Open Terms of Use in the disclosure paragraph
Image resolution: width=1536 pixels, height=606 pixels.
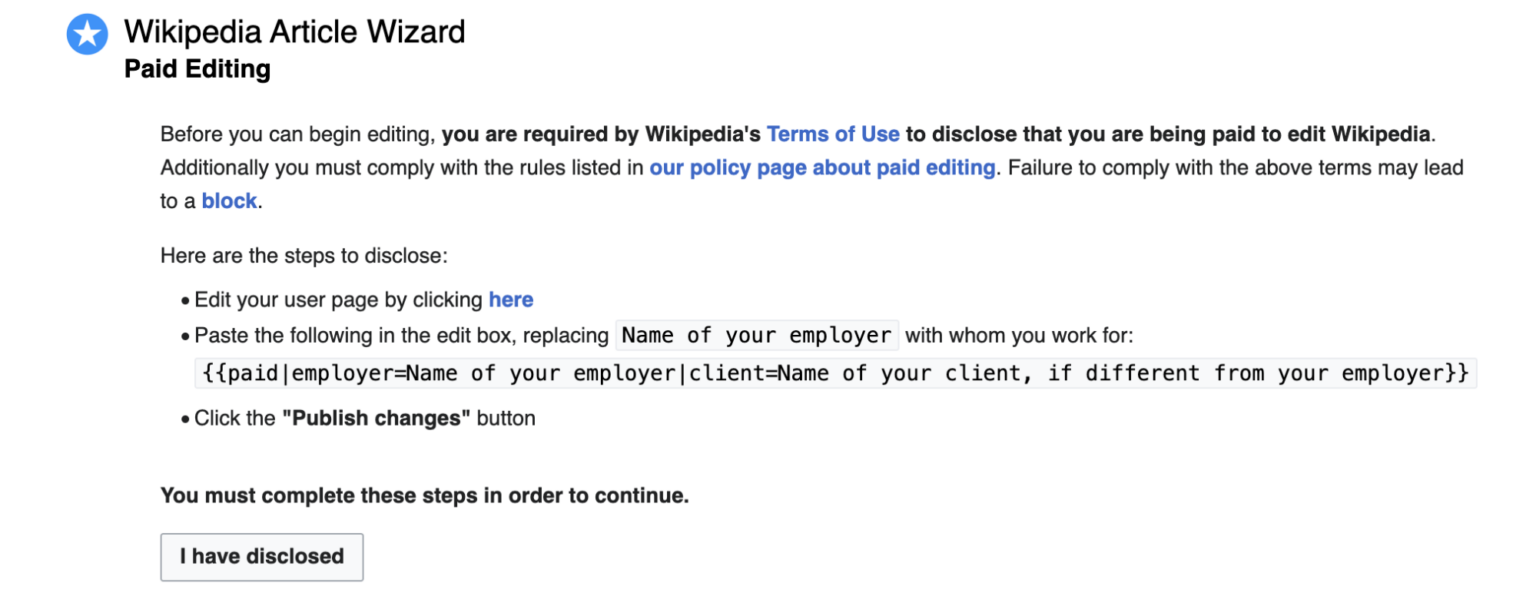pyautogui.click(x=833, y=133)
